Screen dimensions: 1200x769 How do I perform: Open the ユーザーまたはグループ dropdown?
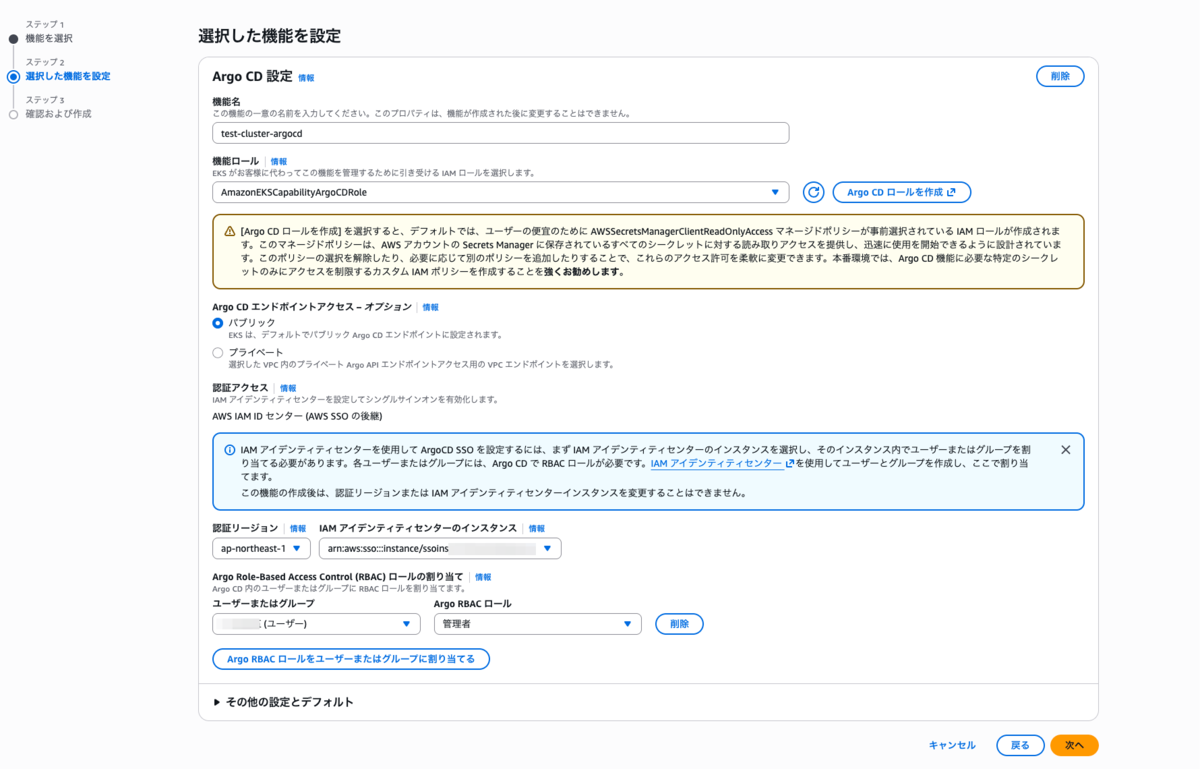click(316, 623)
